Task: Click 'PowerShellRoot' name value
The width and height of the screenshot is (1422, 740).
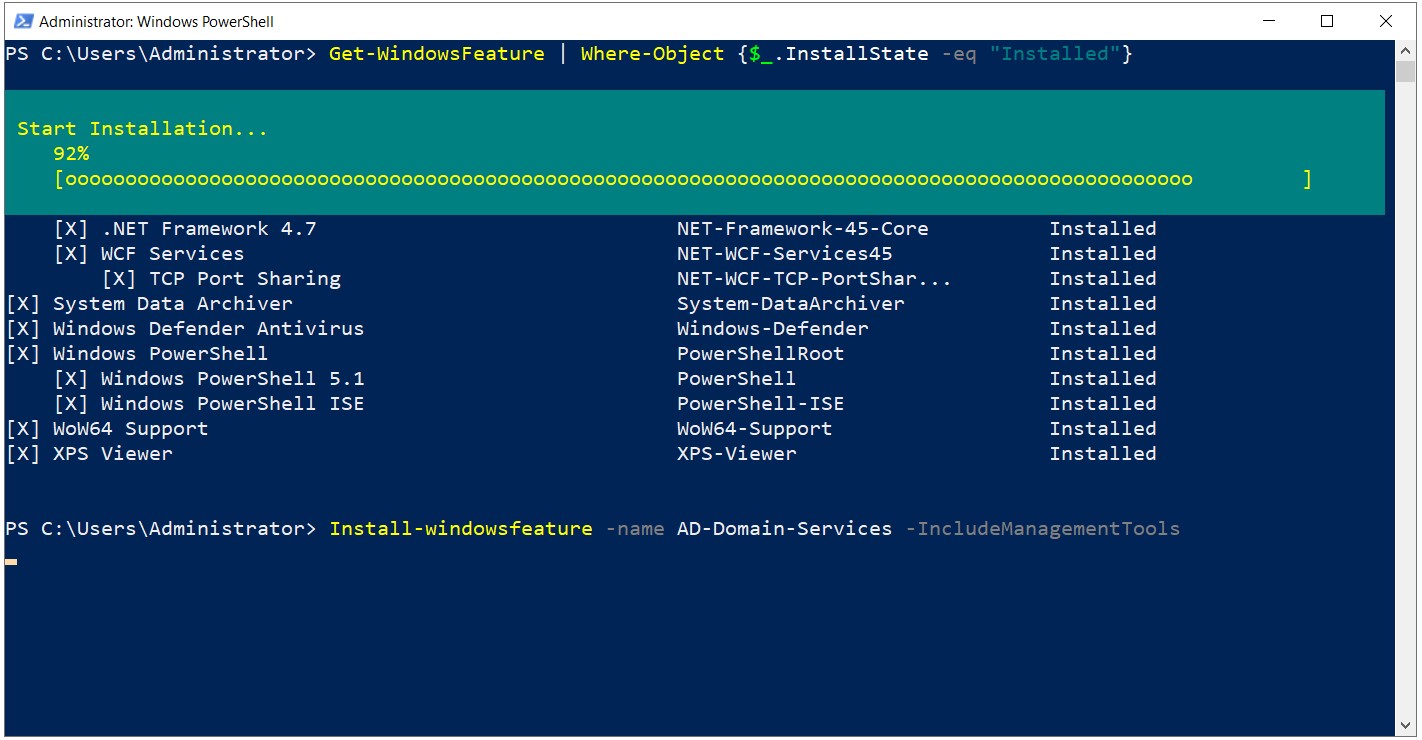Action: [x=761, y=354]
